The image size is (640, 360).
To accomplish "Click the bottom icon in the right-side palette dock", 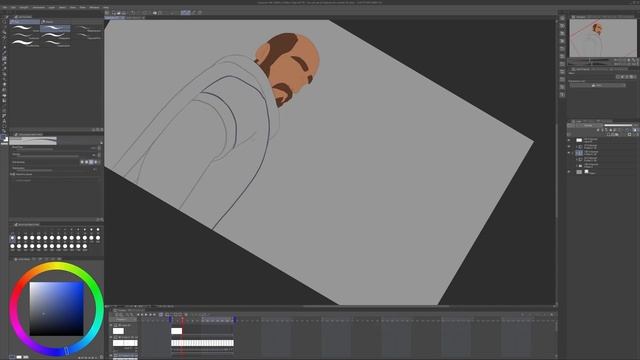I will coord(562,95).
